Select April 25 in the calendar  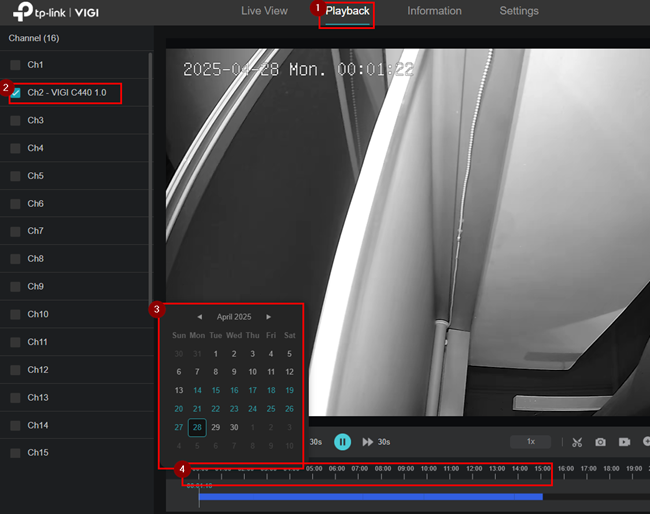point(270,409)
